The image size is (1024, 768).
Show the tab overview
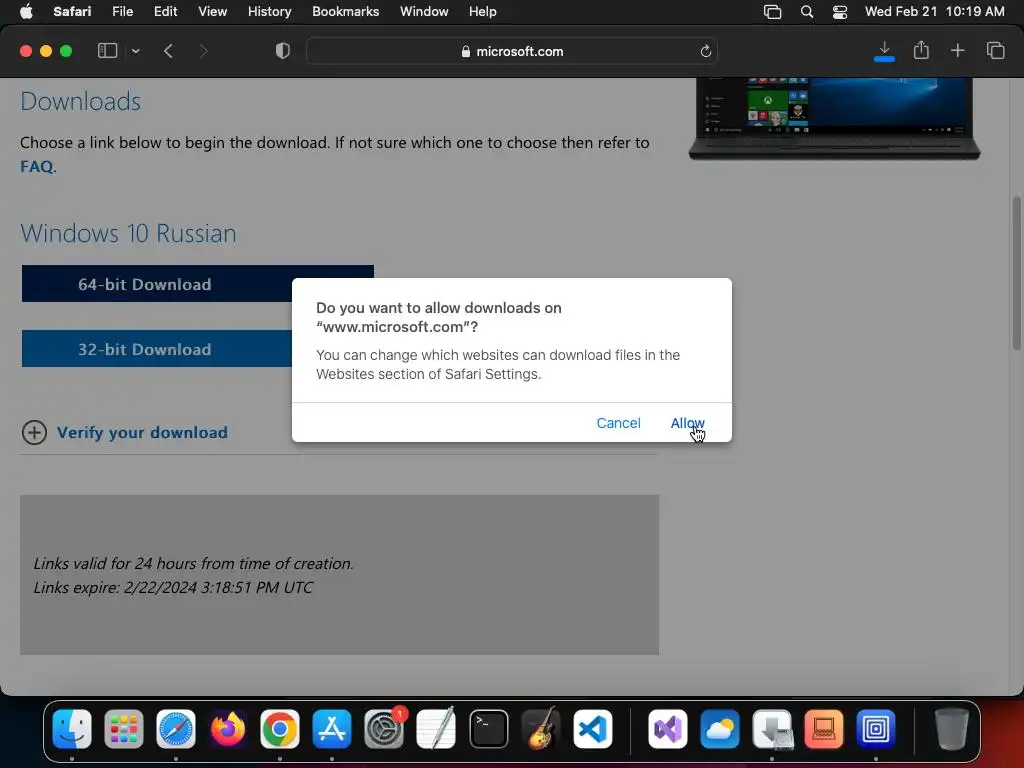995,50
